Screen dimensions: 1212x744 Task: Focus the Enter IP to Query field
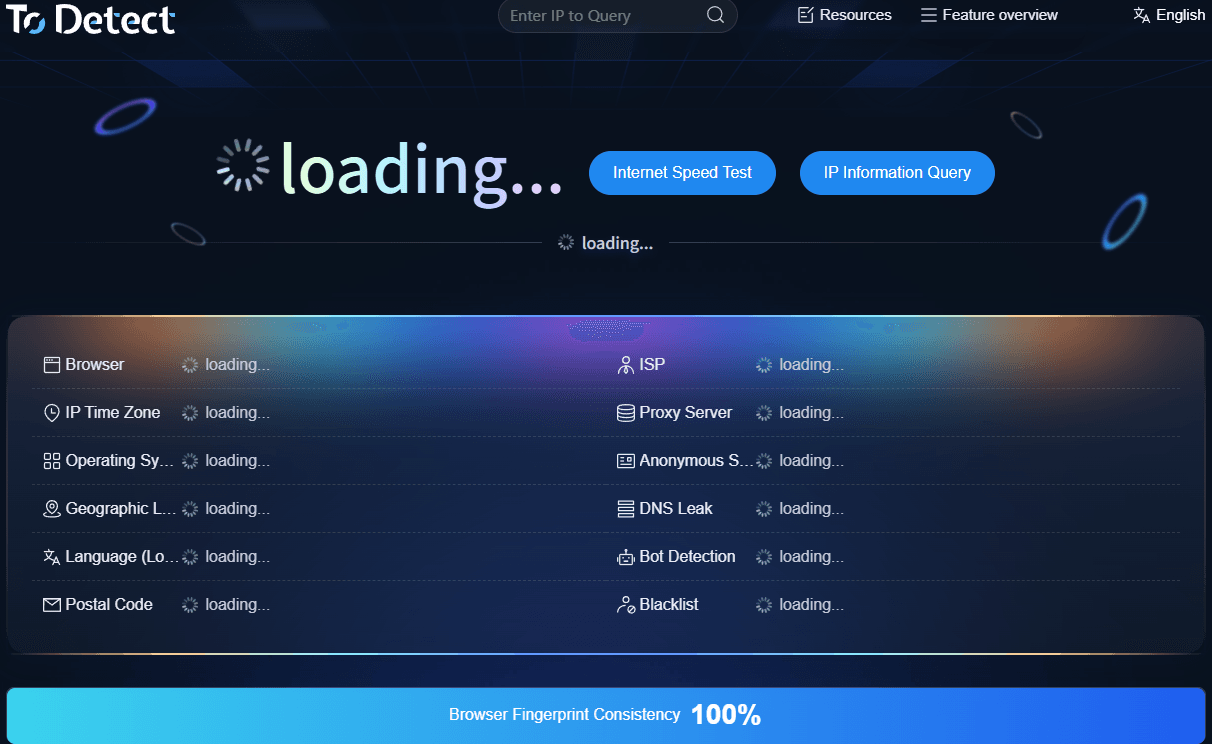600,15
